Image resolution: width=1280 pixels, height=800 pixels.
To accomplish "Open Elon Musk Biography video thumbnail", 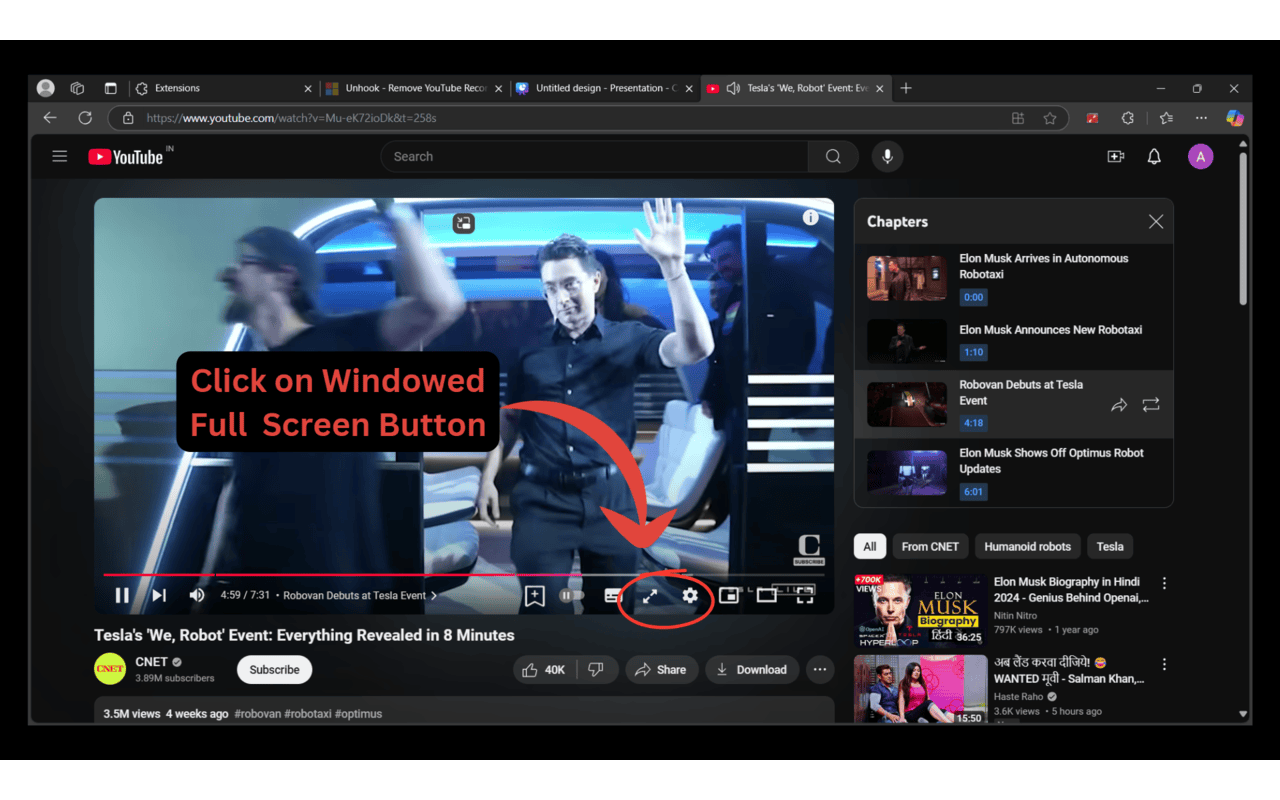I will pyautogui.click(x=921, y=610).
